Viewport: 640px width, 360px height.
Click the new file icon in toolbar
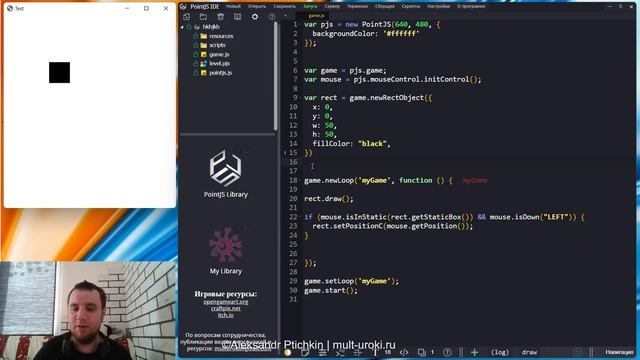click(187, 17)
